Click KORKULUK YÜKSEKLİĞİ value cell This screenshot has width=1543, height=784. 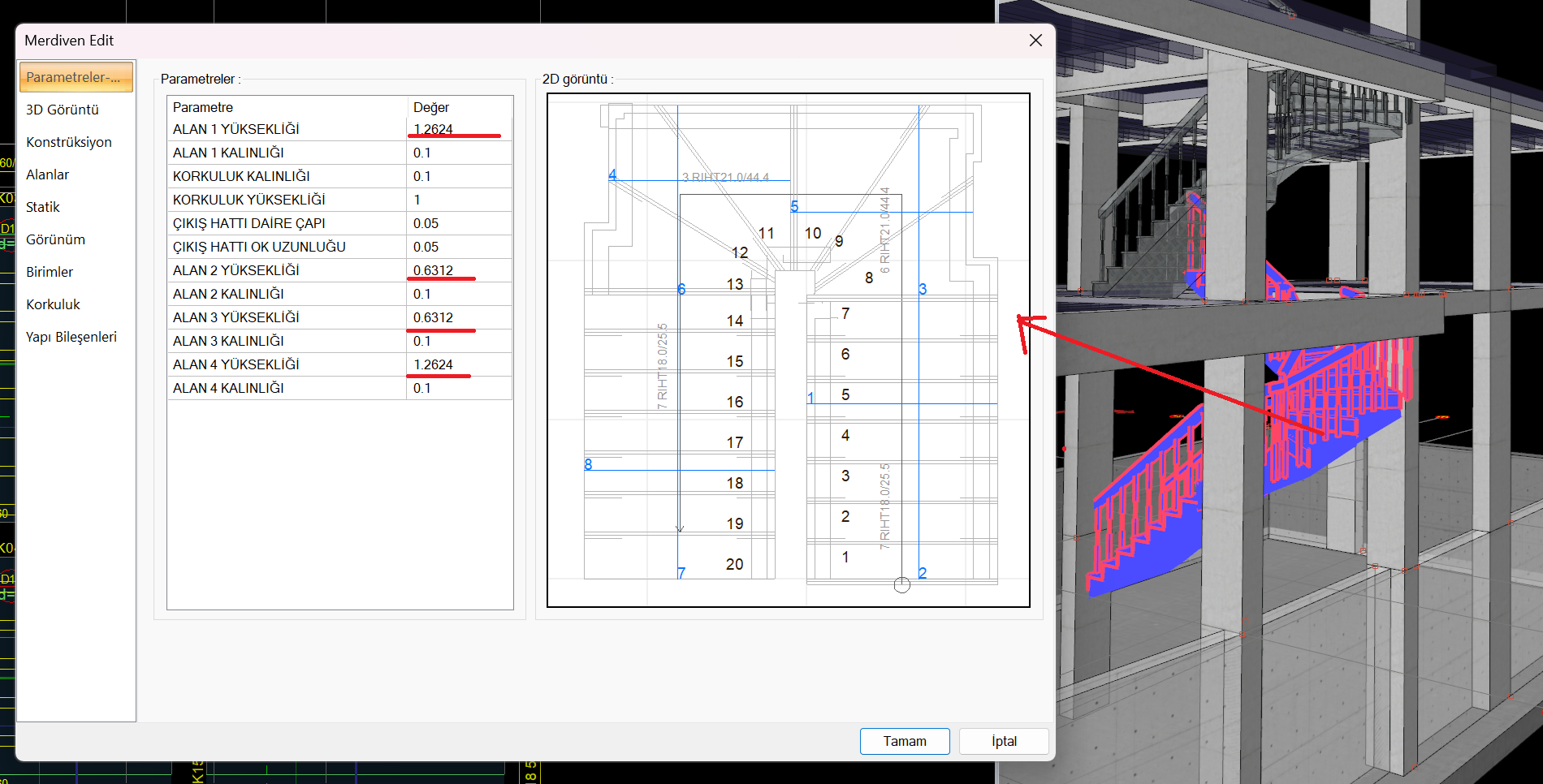tap(458, 200)
